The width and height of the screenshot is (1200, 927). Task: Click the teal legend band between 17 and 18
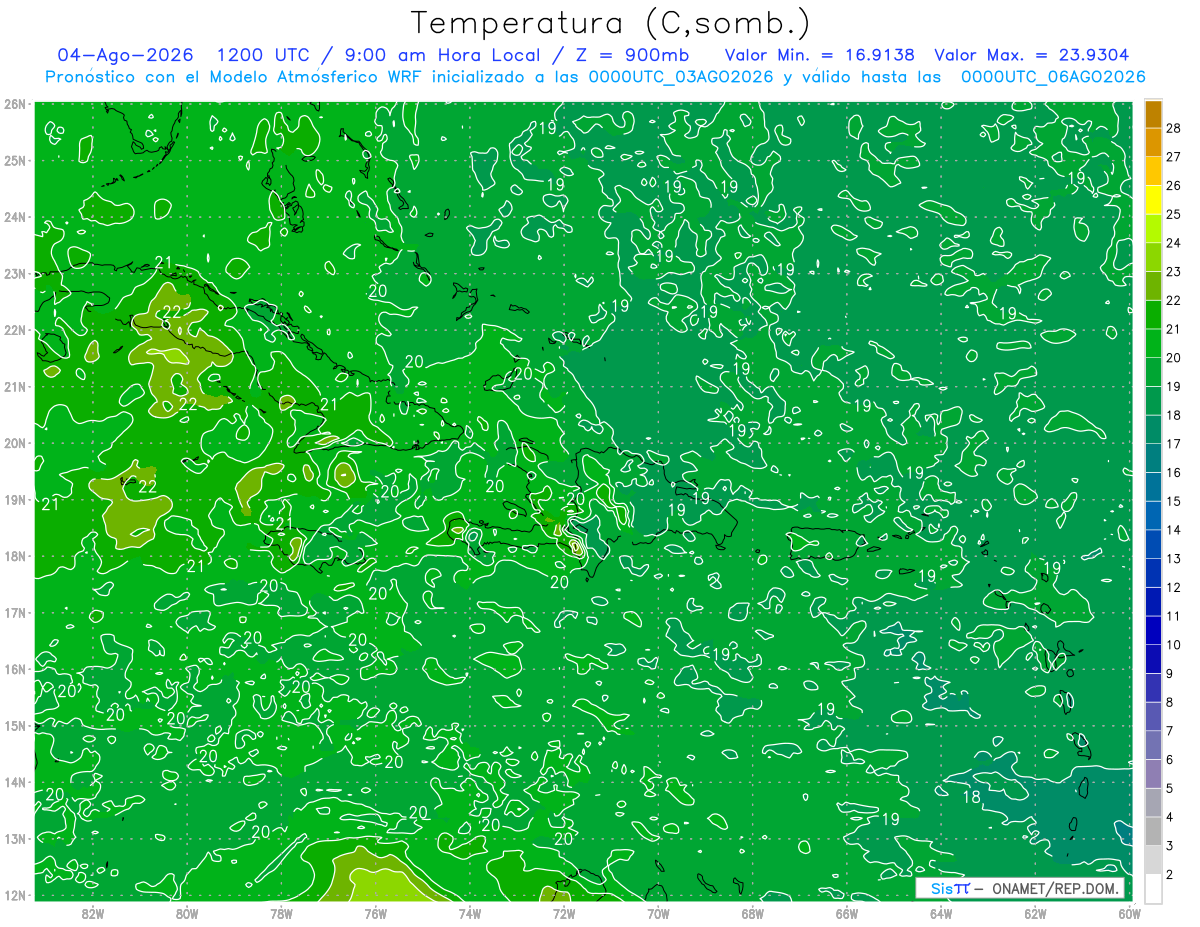[x=1153, y=430]
